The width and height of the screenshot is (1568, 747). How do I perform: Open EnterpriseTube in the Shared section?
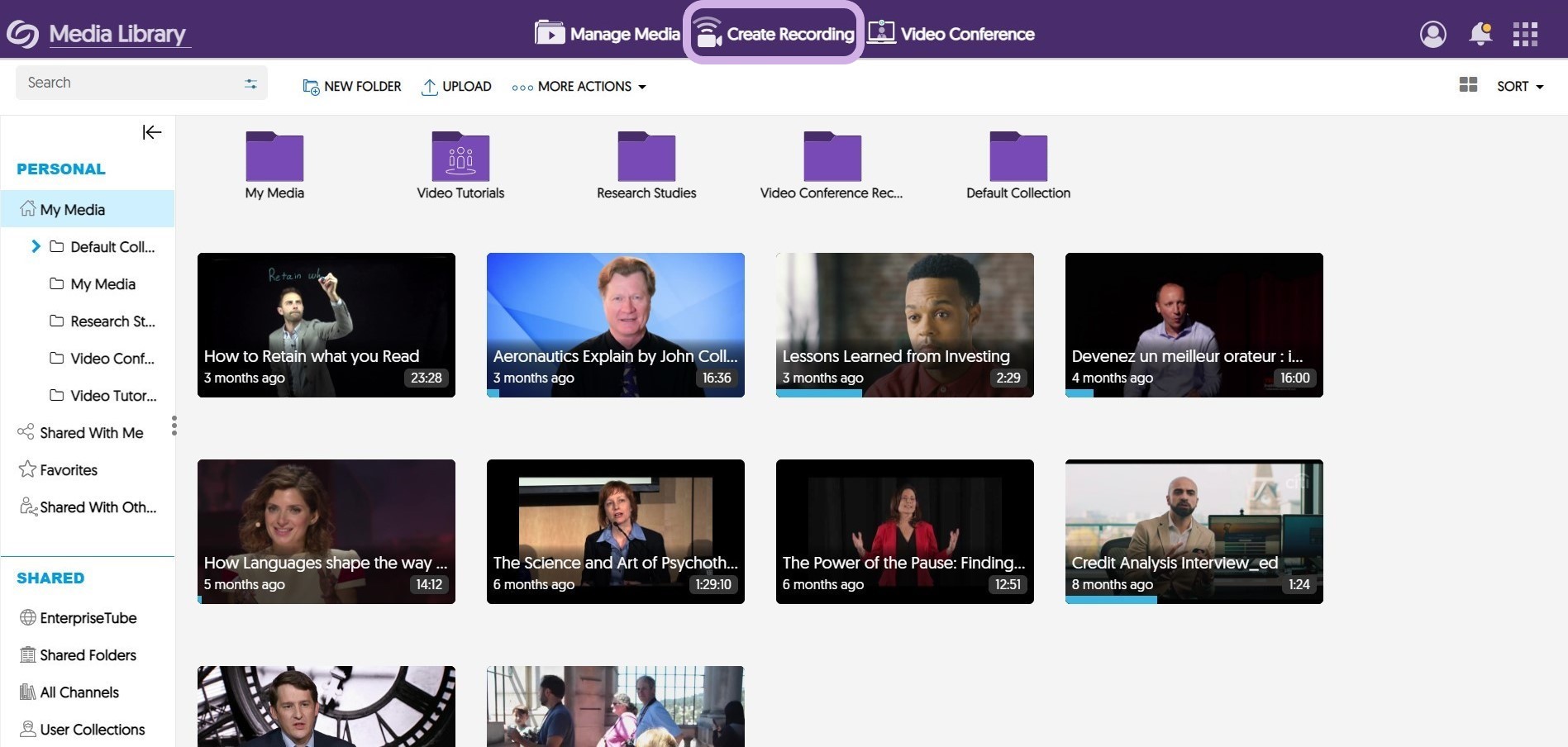pos(78,617)
